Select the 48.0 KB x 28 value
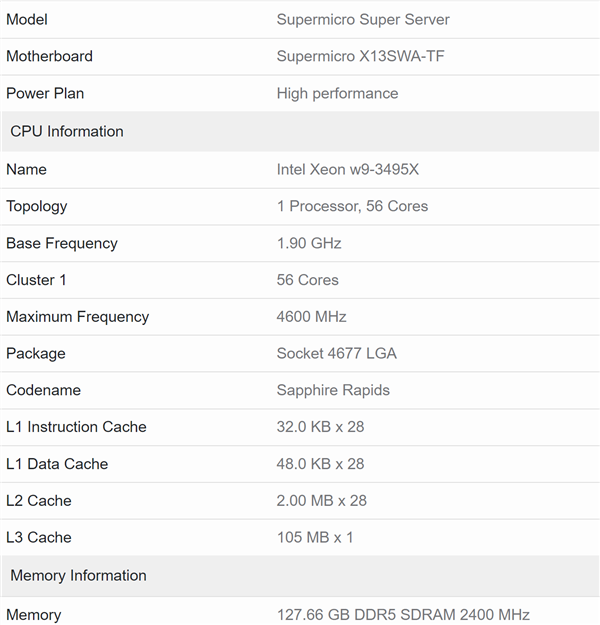Image resolution: width=600 pixels, height=625 pixels. point(320,464)
